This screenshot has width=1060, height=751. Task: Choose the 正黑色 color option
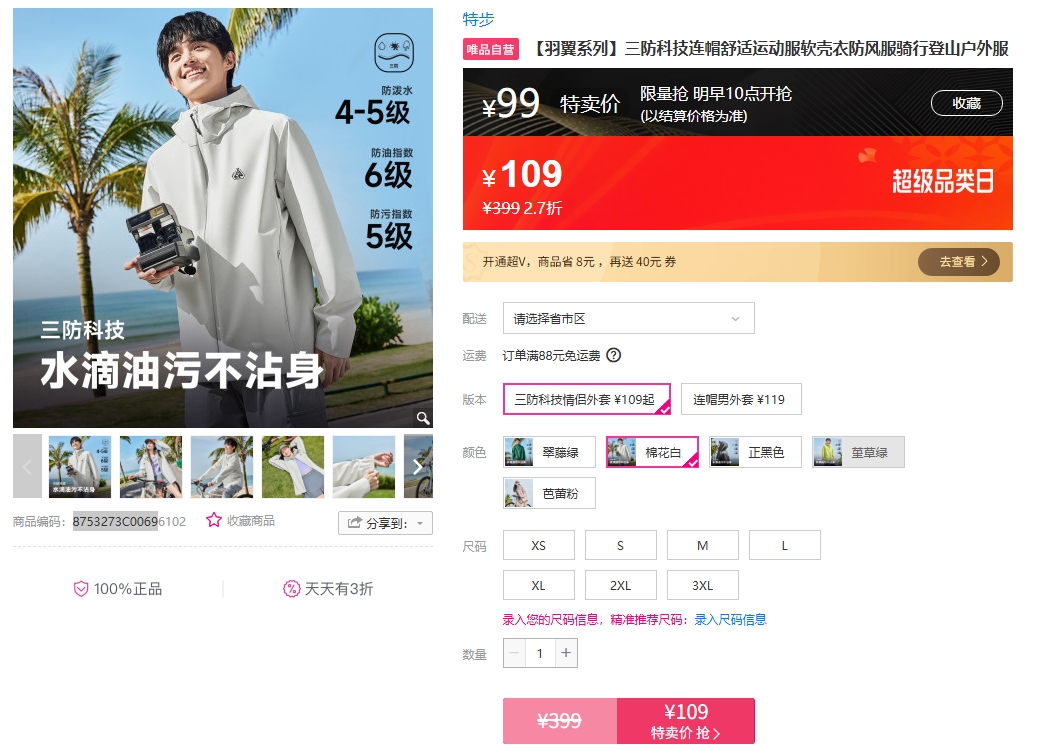click(x=755, y=452)
